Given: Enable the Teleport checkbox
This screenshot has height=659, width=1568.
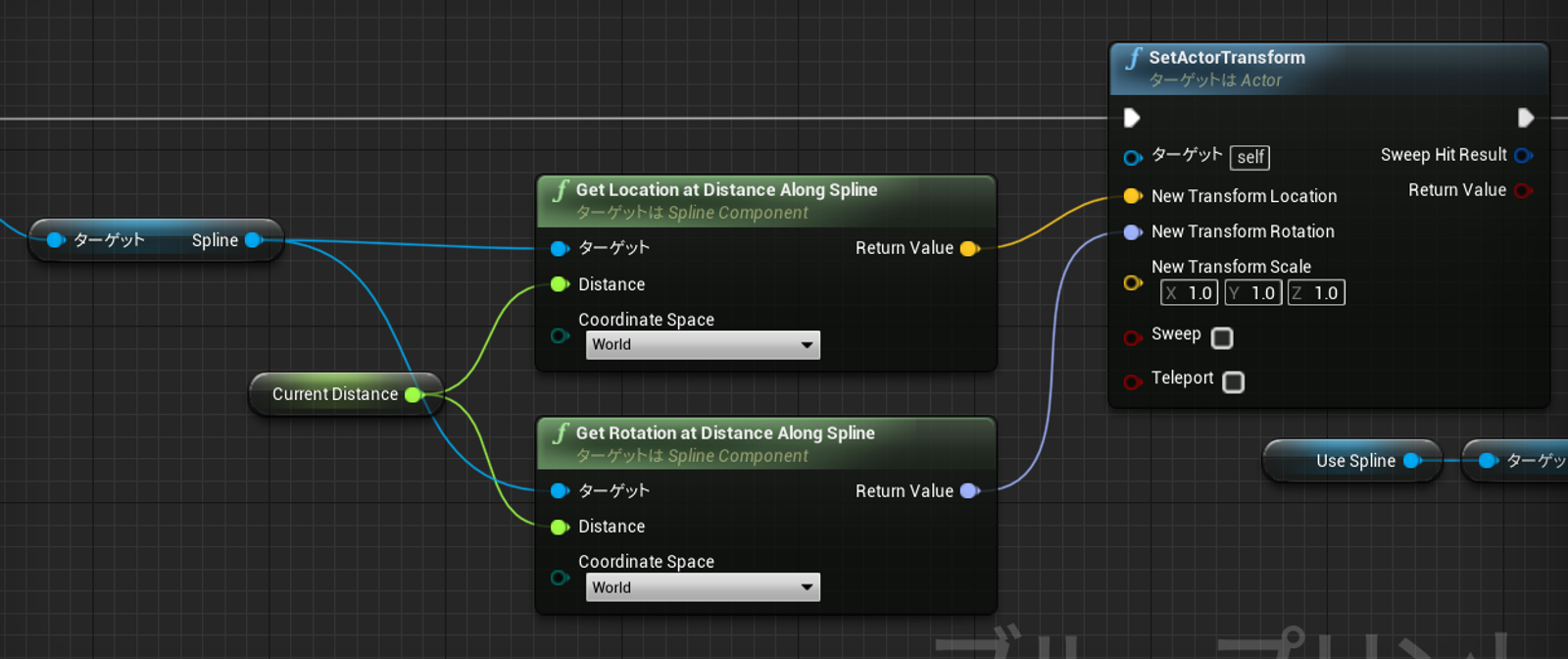Looking at the screenshot, I should pyautogui.click(x=1234, y=381).
